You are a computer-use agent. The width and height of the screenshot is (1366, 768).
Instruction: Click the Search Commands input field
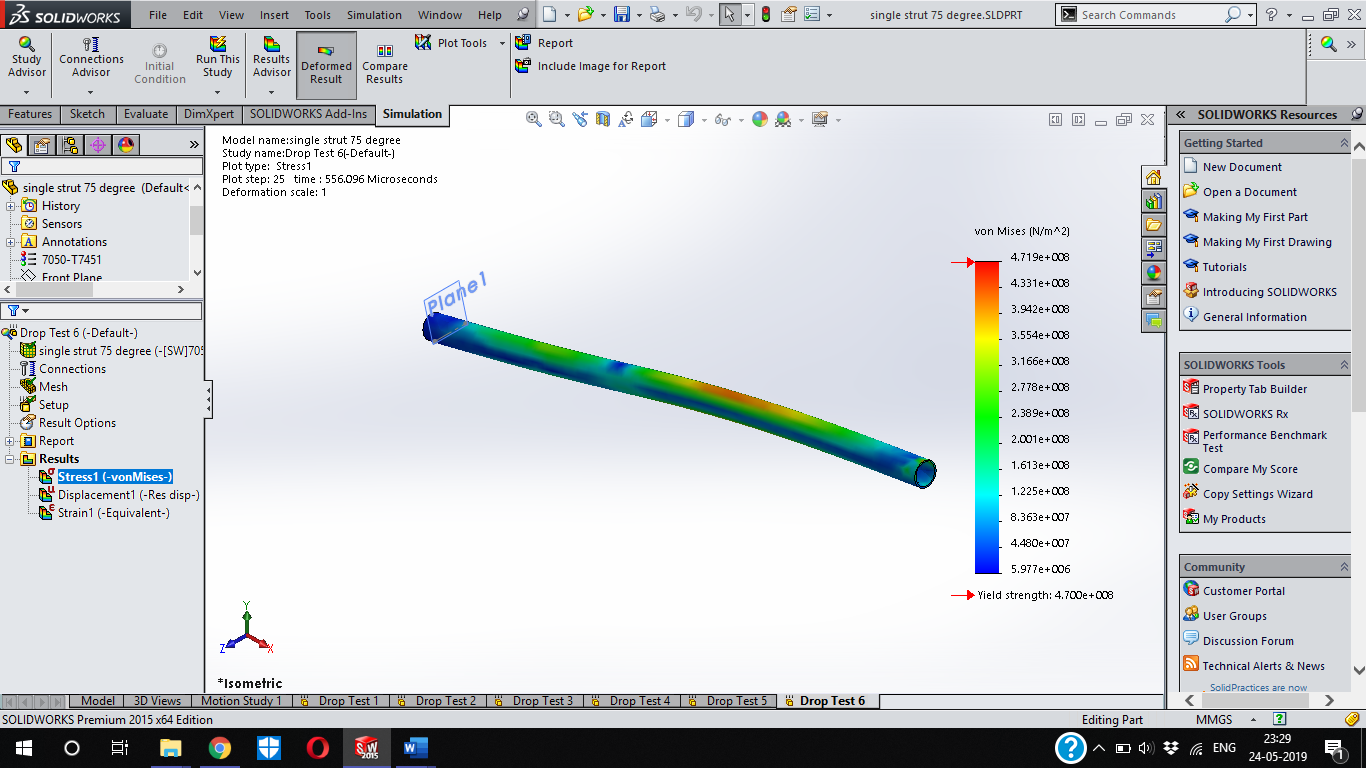click(x=1150, y=15)
